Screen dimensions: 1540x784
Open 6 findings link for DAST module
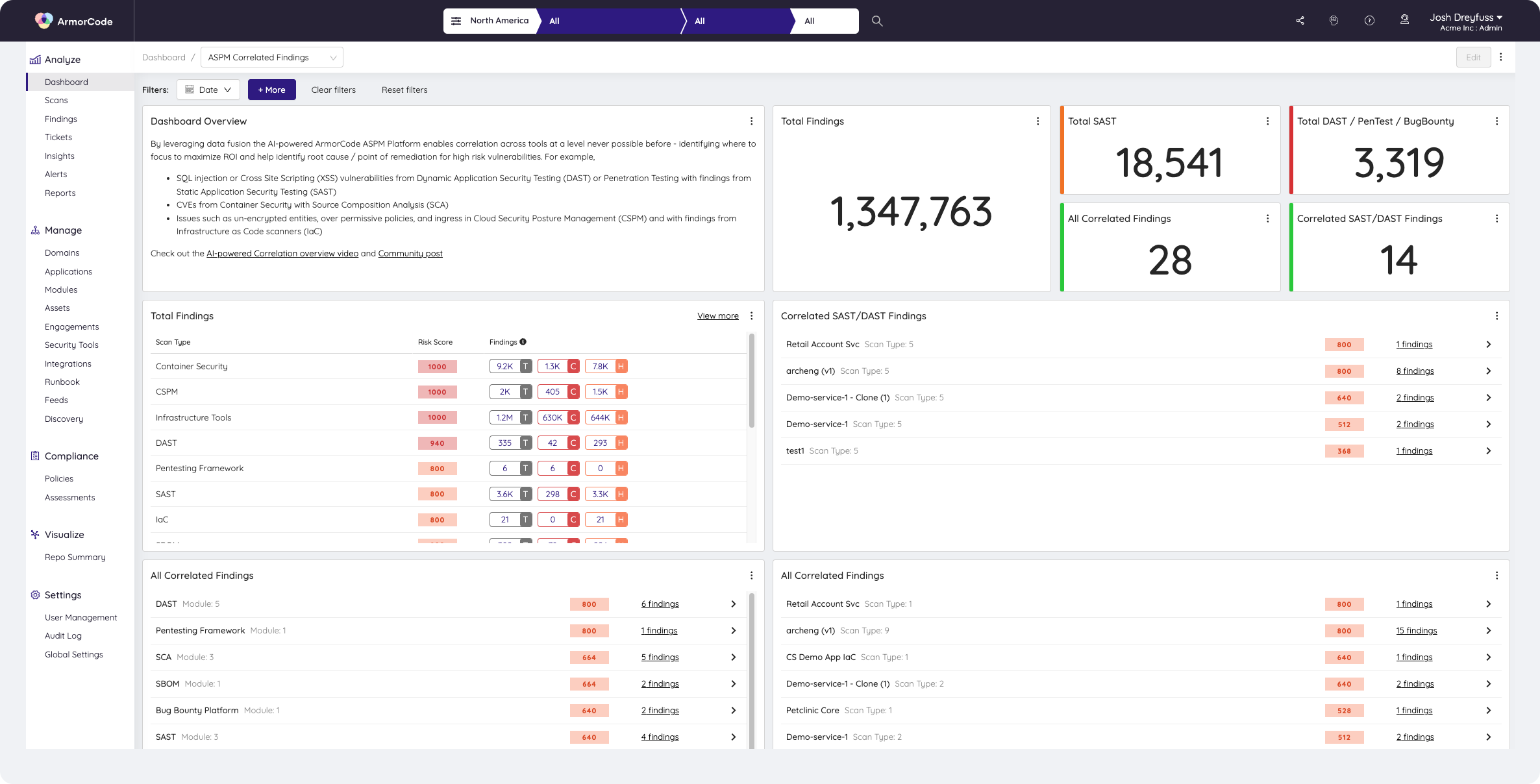point(660,604)
